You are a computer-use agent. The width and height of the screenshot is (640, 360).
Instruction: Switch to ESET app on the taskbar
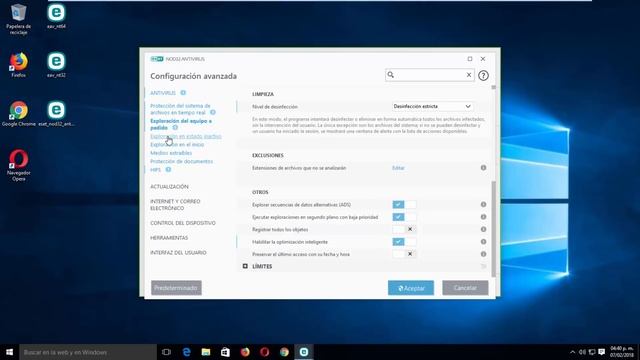[x=304, y=352]
